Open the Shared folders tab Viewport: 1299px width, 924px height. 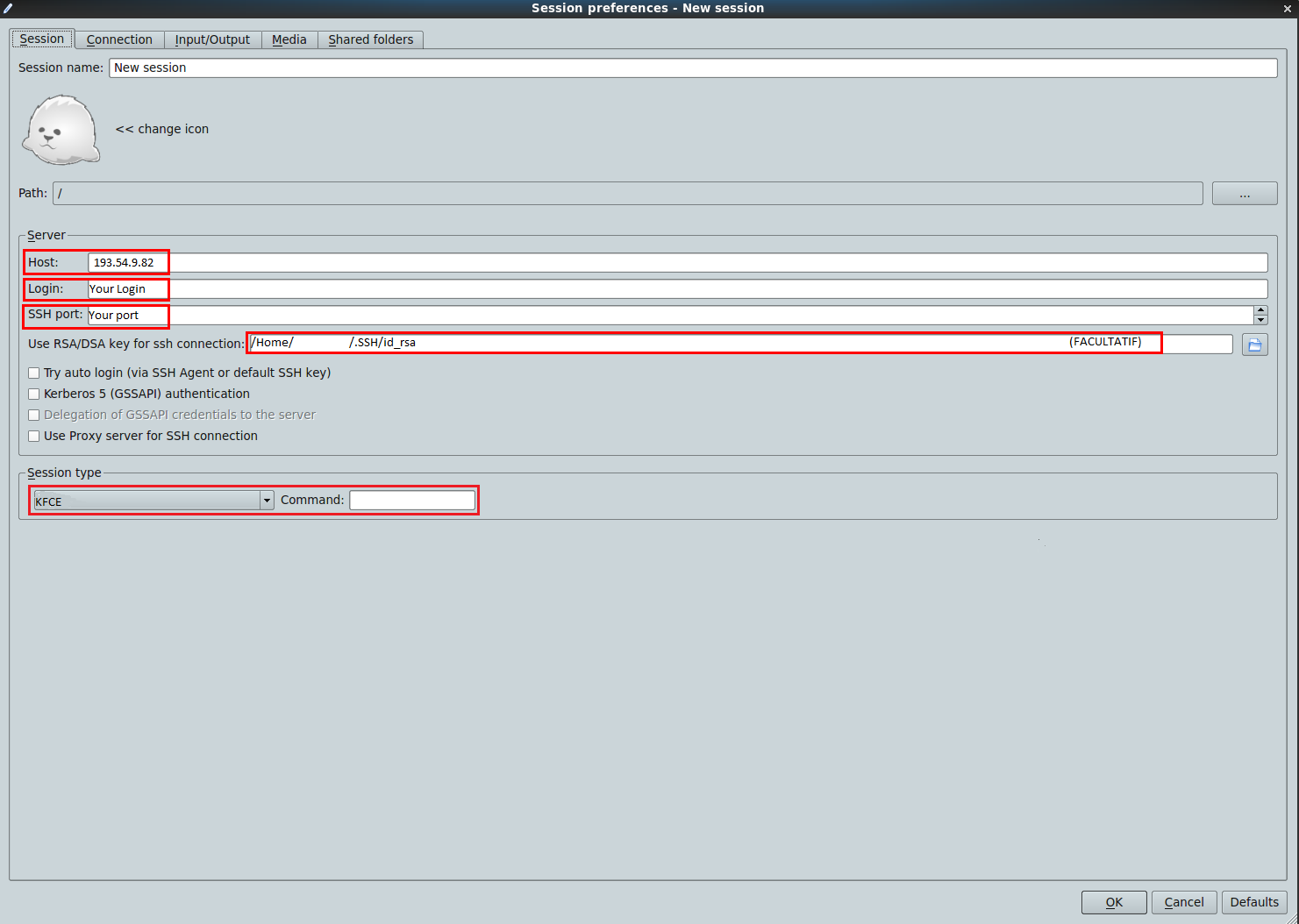371,39
